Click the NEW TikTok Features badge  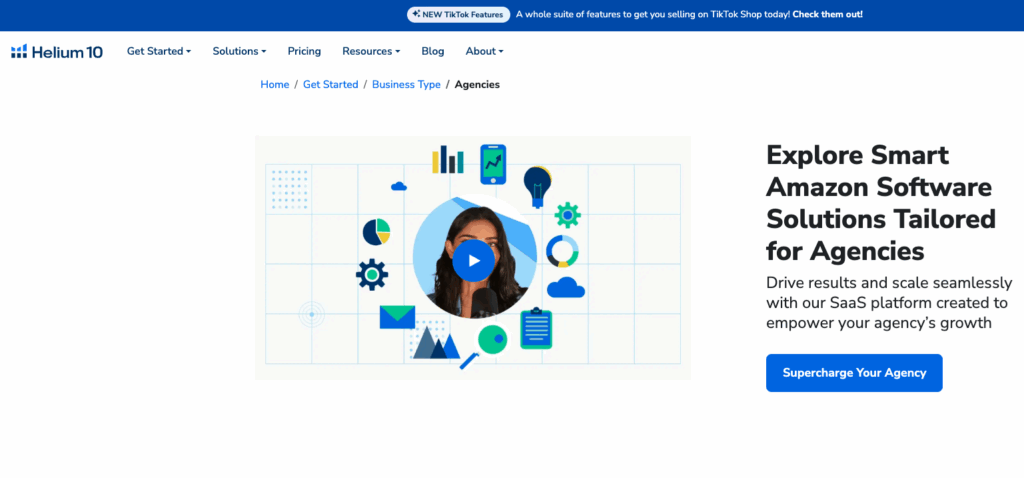coord(459,14)
